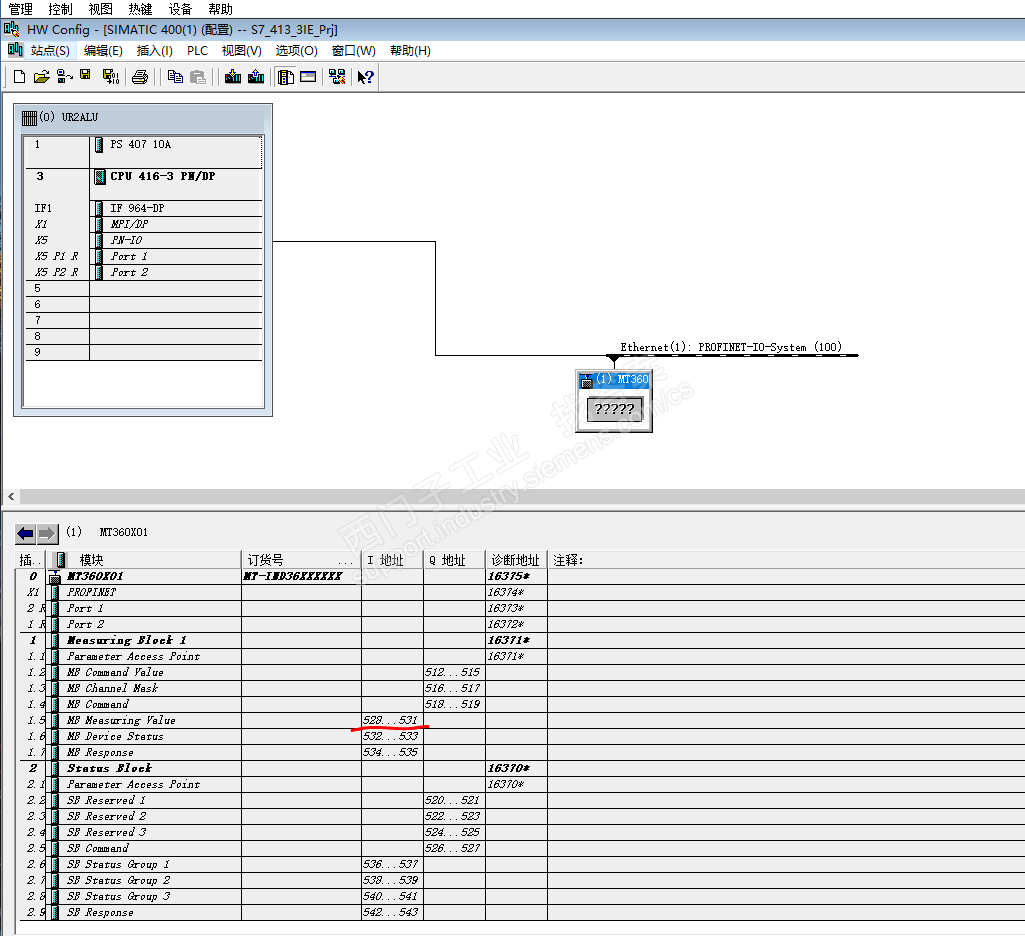Click Save and Compile toolbar icon
Screen dimensions: 1025x936
110,77
